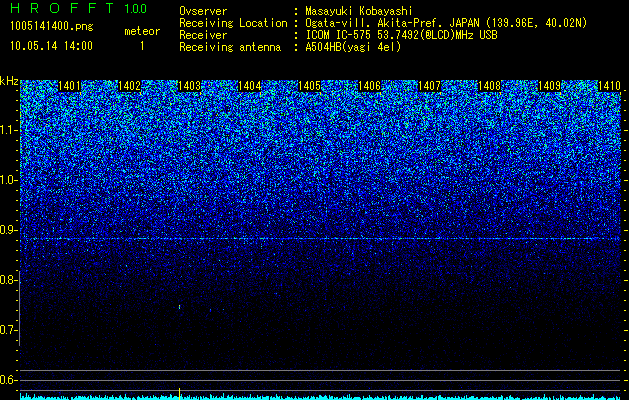629x400 pixels.
Task: Click the 1402 time marker
Action: click(x=130, y=86)
